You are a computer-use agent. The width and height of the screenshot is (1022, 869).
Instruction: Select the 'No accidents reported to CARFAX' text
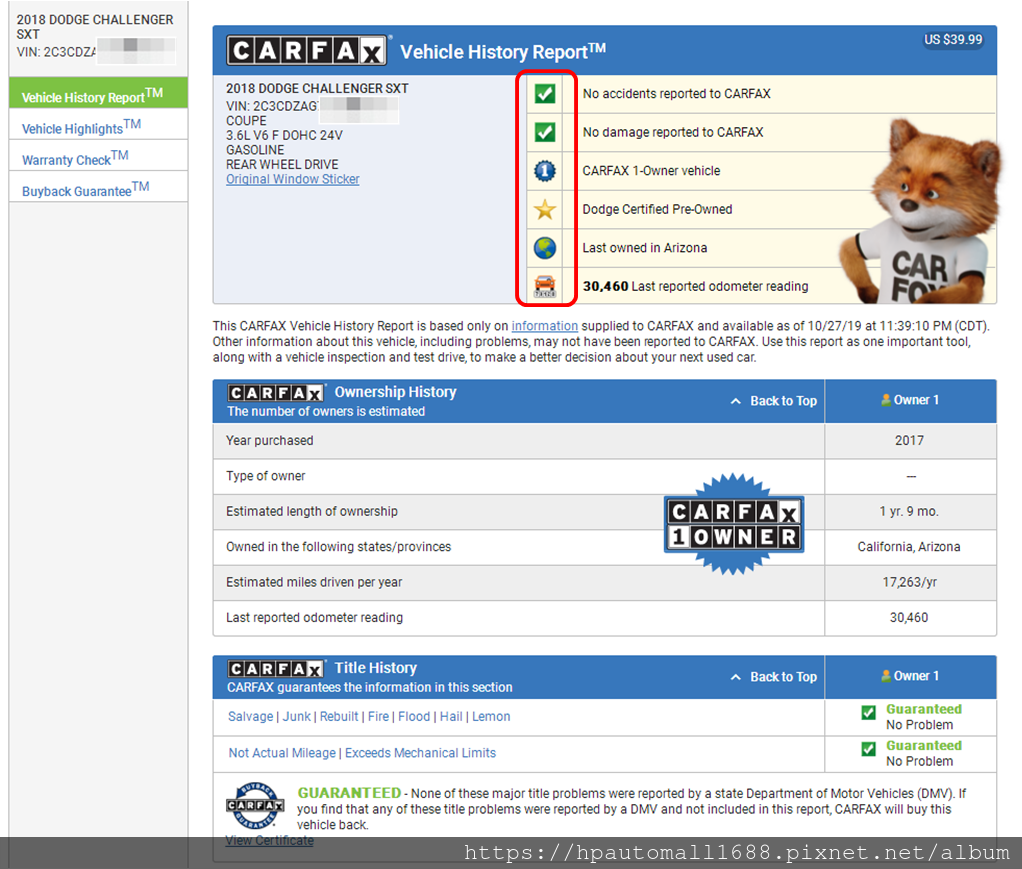tap(677, 94)
